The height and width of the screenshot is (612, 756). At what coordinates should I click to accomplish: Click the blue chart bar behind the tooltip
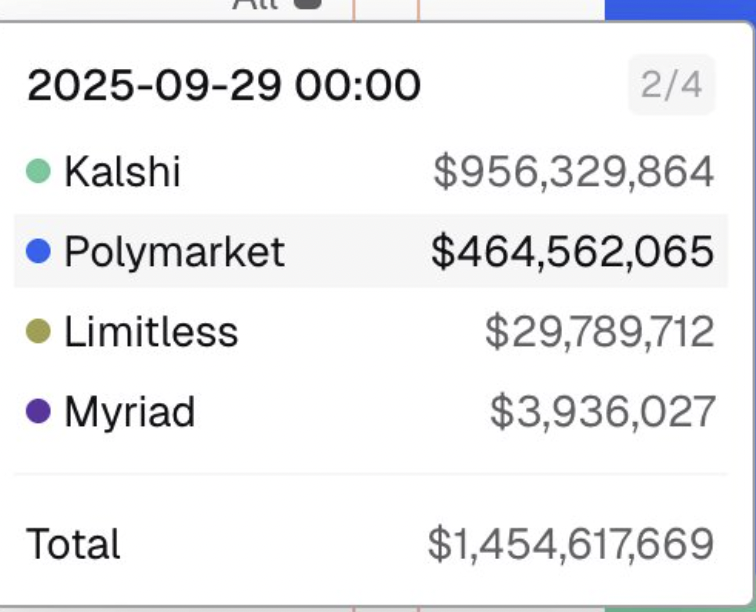click(678, 9)
